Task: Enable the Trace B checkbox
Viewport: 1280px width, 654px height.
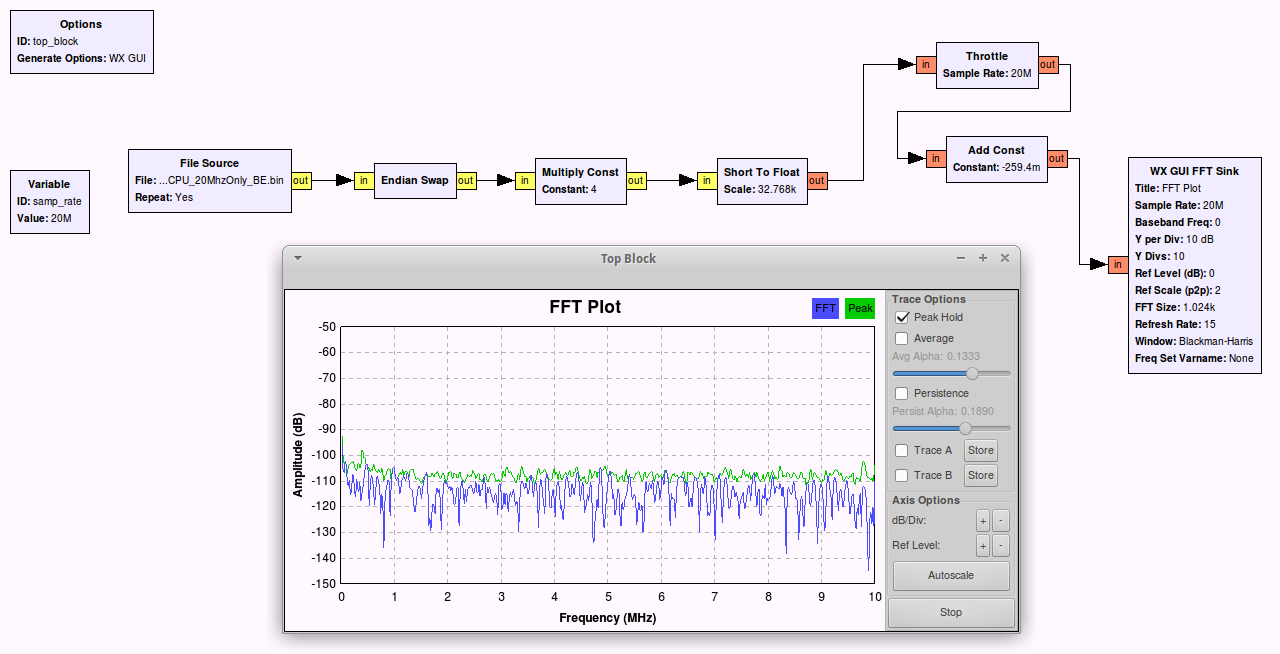Action: 902,475
